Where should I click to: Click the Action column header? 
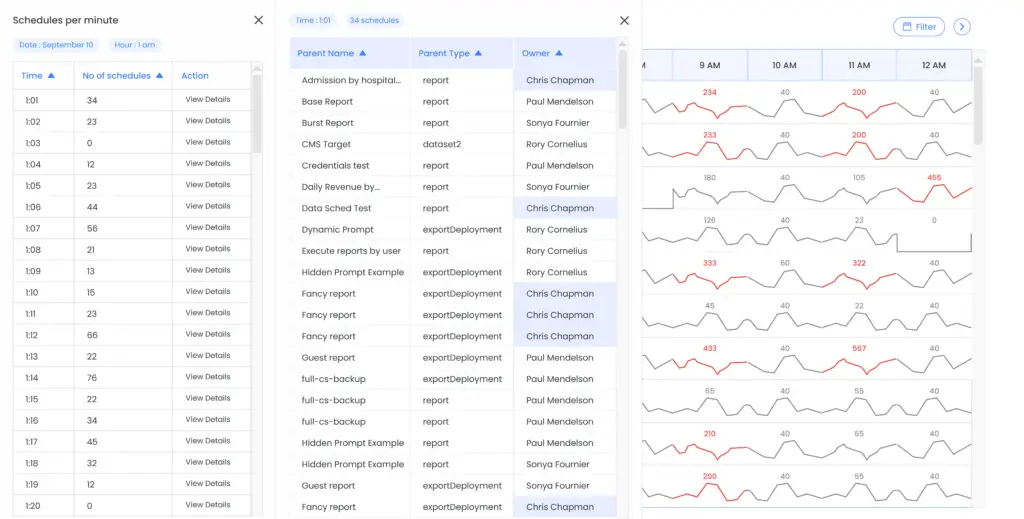click(x=195, y=76)
